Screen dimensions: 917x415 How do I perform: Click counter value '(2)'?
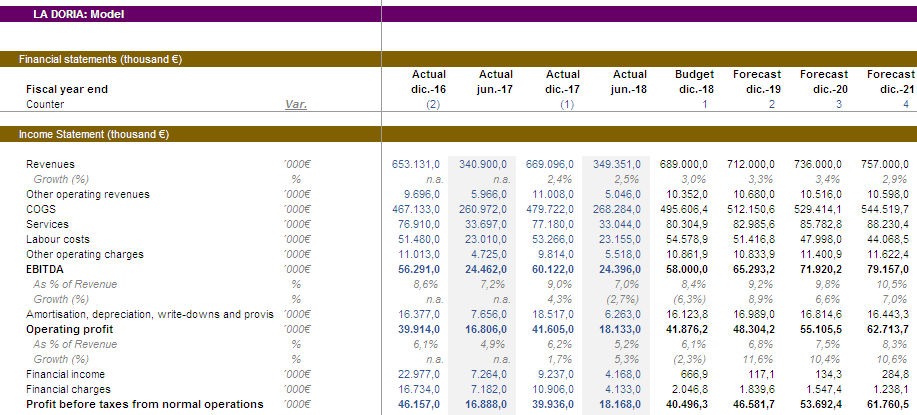pos(433,104)
